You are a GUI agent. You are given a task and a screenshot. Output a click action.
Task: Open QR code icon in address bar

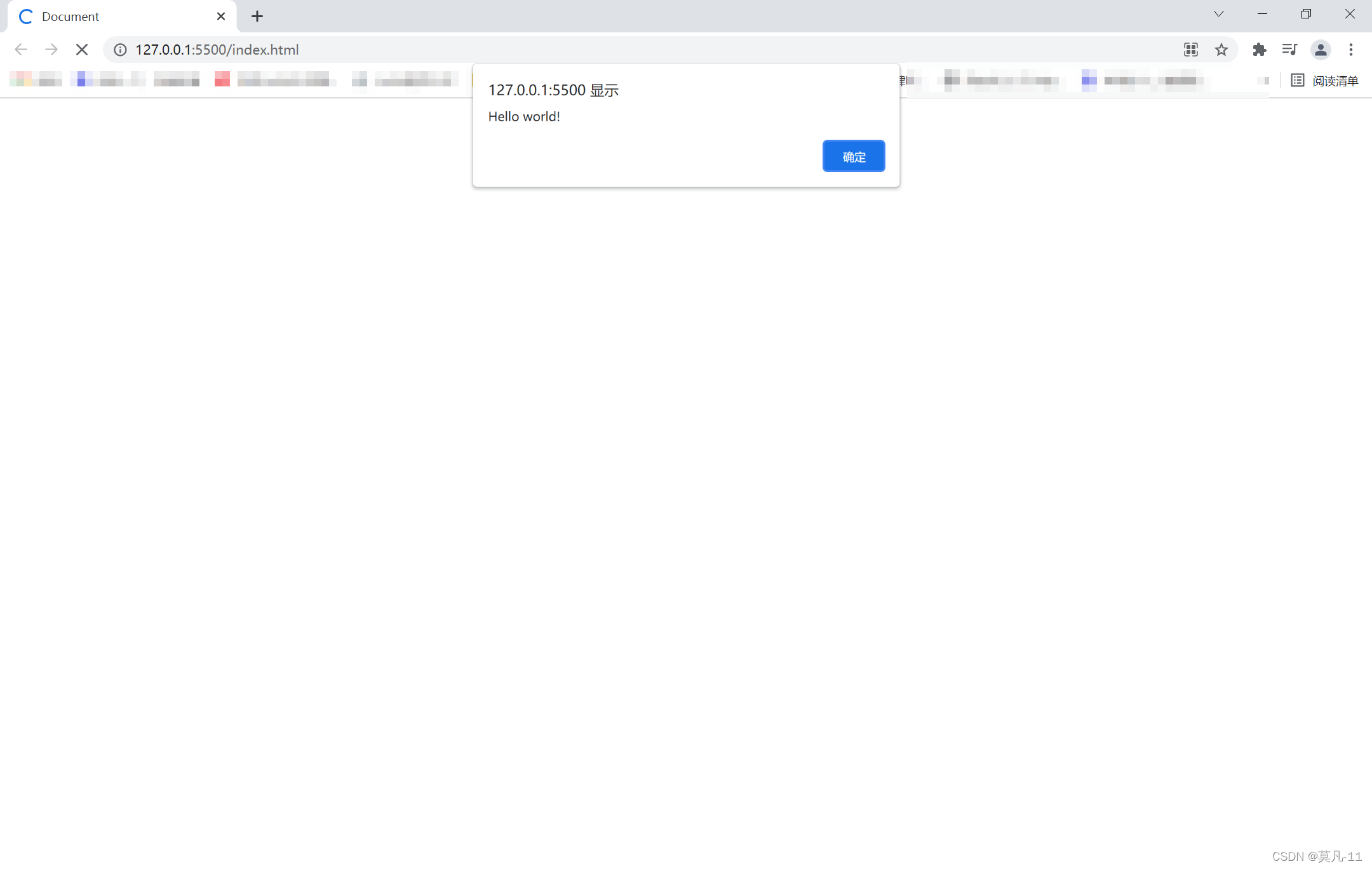(x=1191, y=50)
